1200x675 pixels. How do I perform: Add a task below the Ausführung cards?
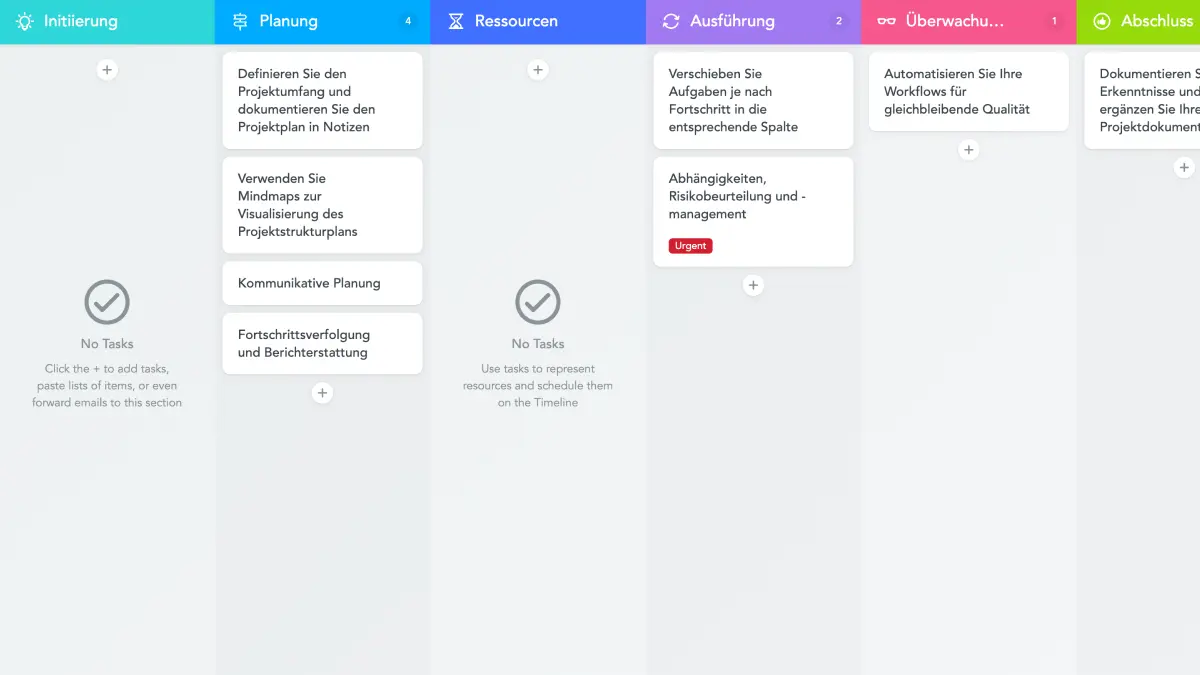coord(753,286)
